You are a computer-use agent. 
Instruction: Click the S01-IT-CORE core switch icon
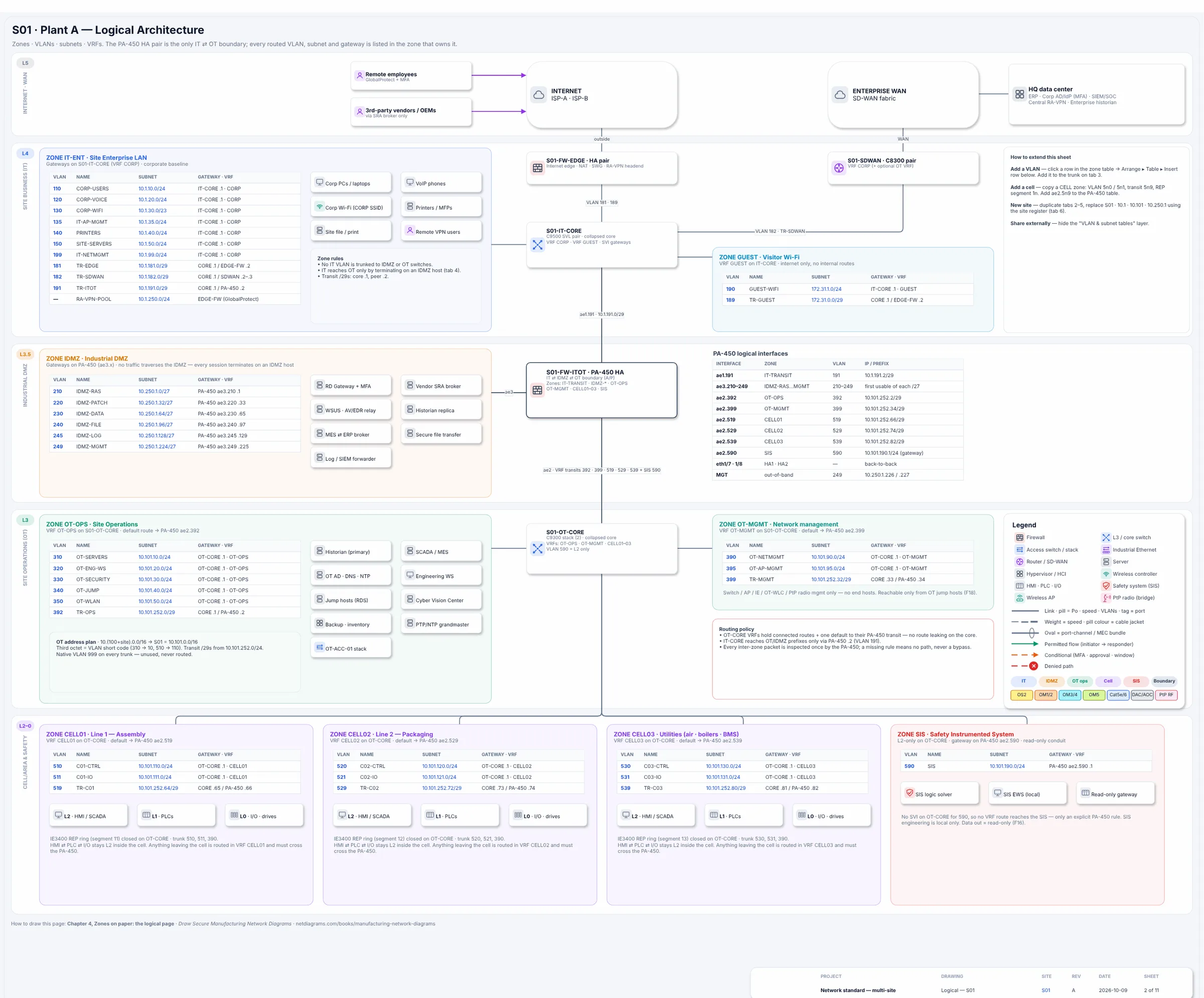[537, 245]
